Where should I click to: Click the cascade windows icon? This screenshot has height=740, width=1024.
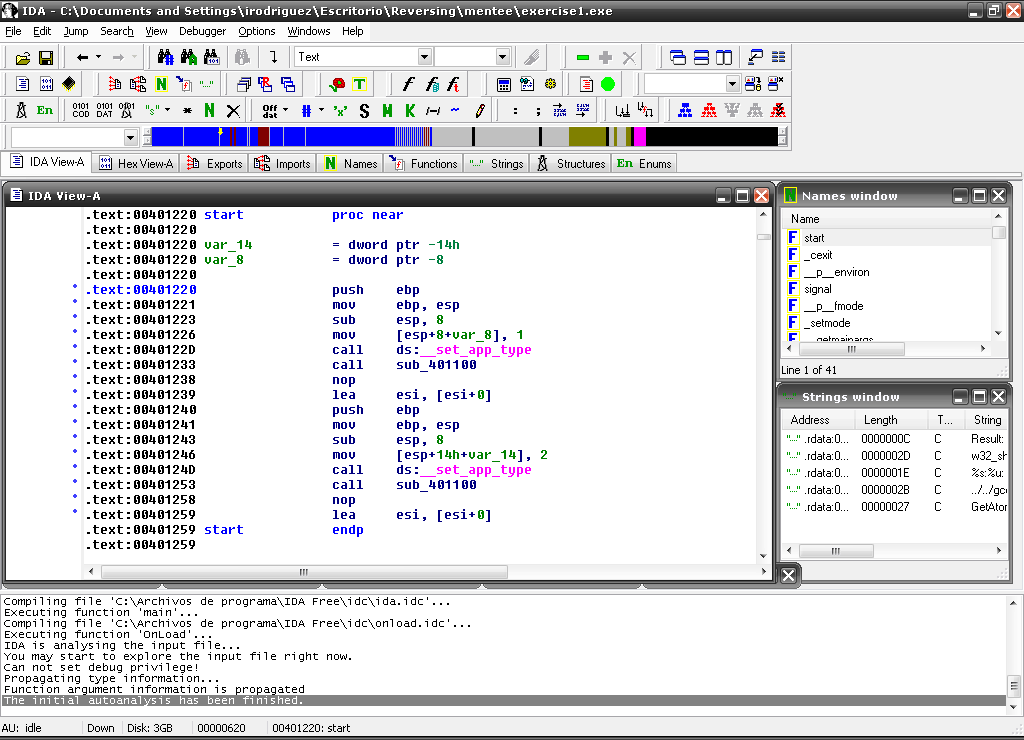coord(679,58)
